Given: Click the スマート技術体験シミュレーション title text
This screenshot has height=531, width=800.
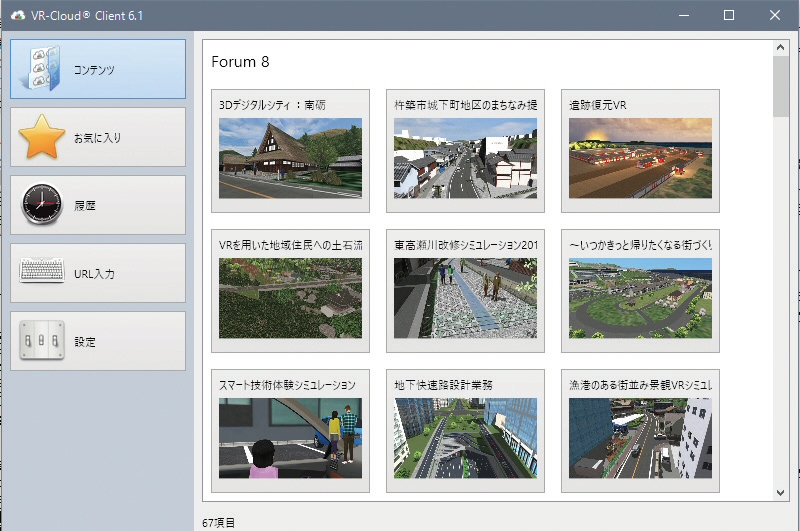Looking at the screenshot, I should click(x=287, y=385).
